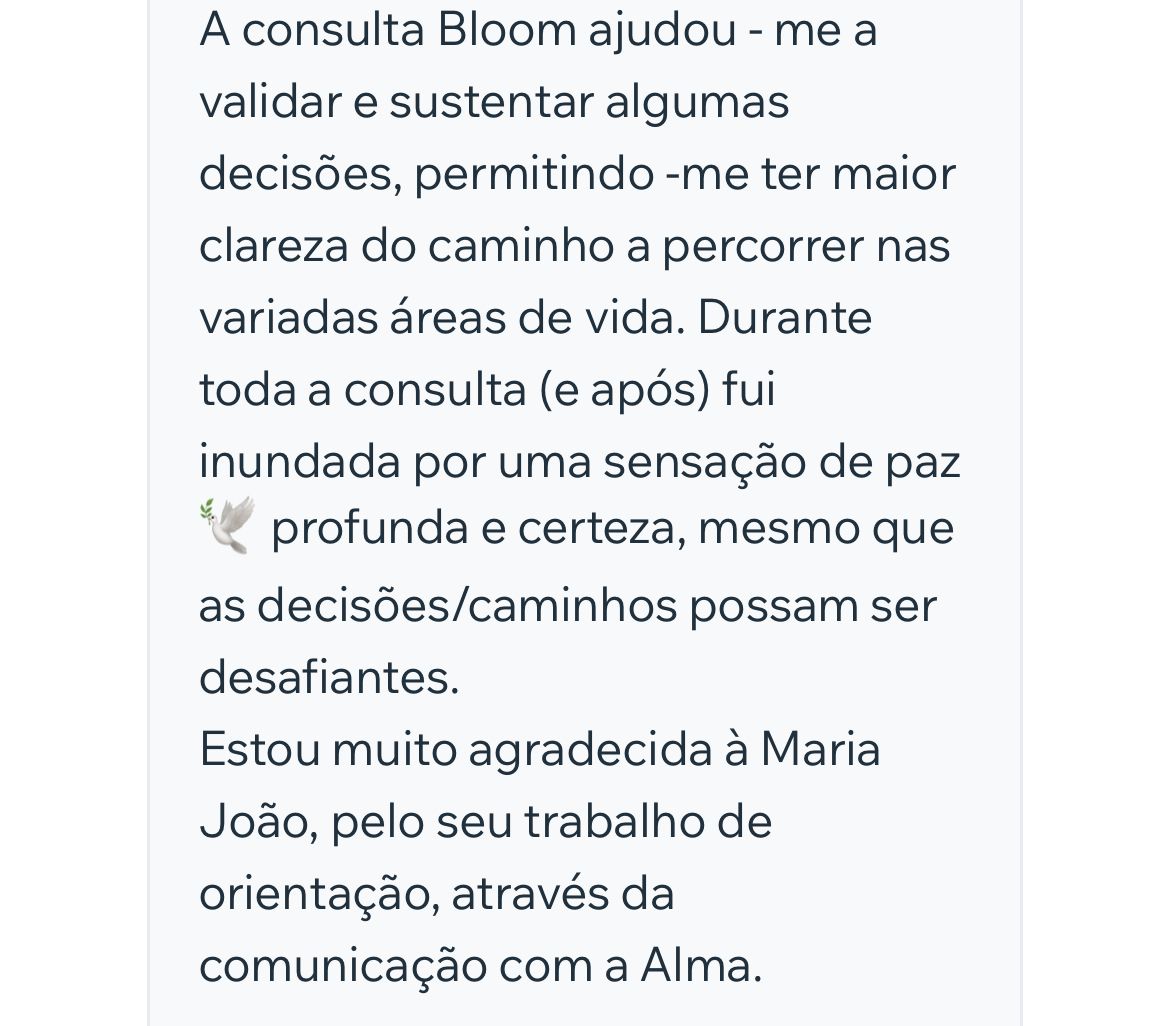Click the word "profunda" next to the dove
The width and height of the screenshot is (1170, 1026).
coord(369,528)
